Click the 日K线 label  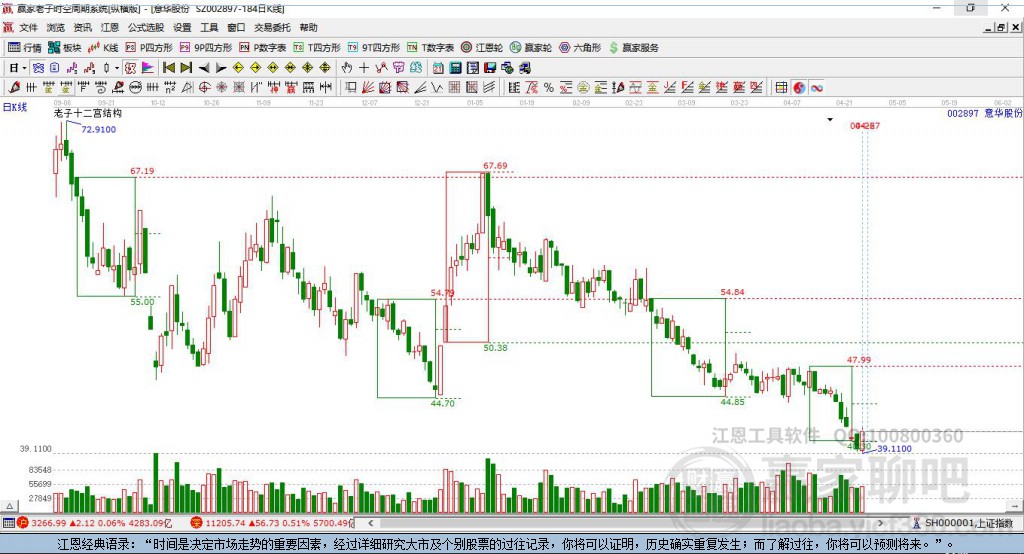[x=14, y=107]
